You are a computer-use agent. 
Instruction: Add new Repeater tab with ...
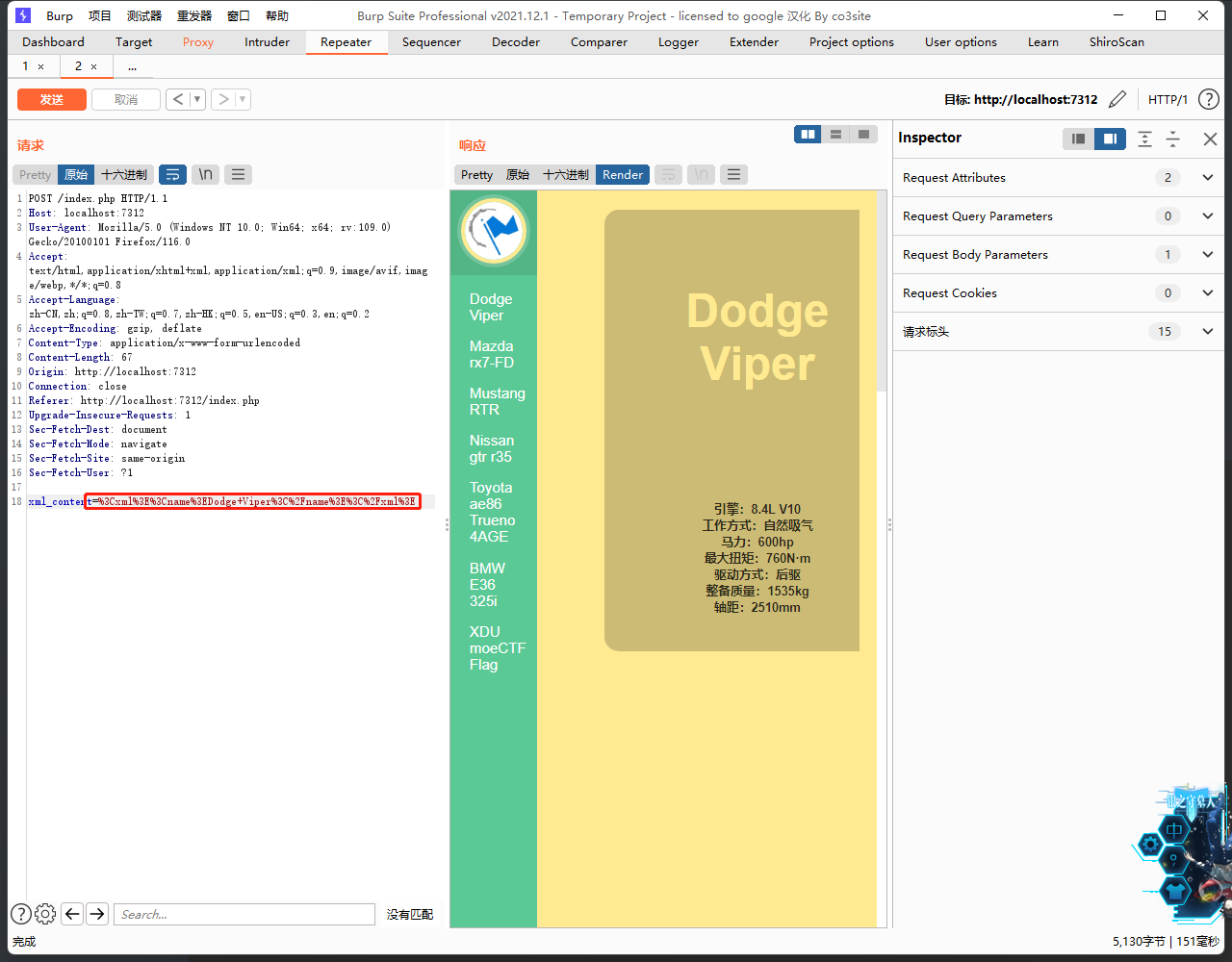tap(132, 66)
